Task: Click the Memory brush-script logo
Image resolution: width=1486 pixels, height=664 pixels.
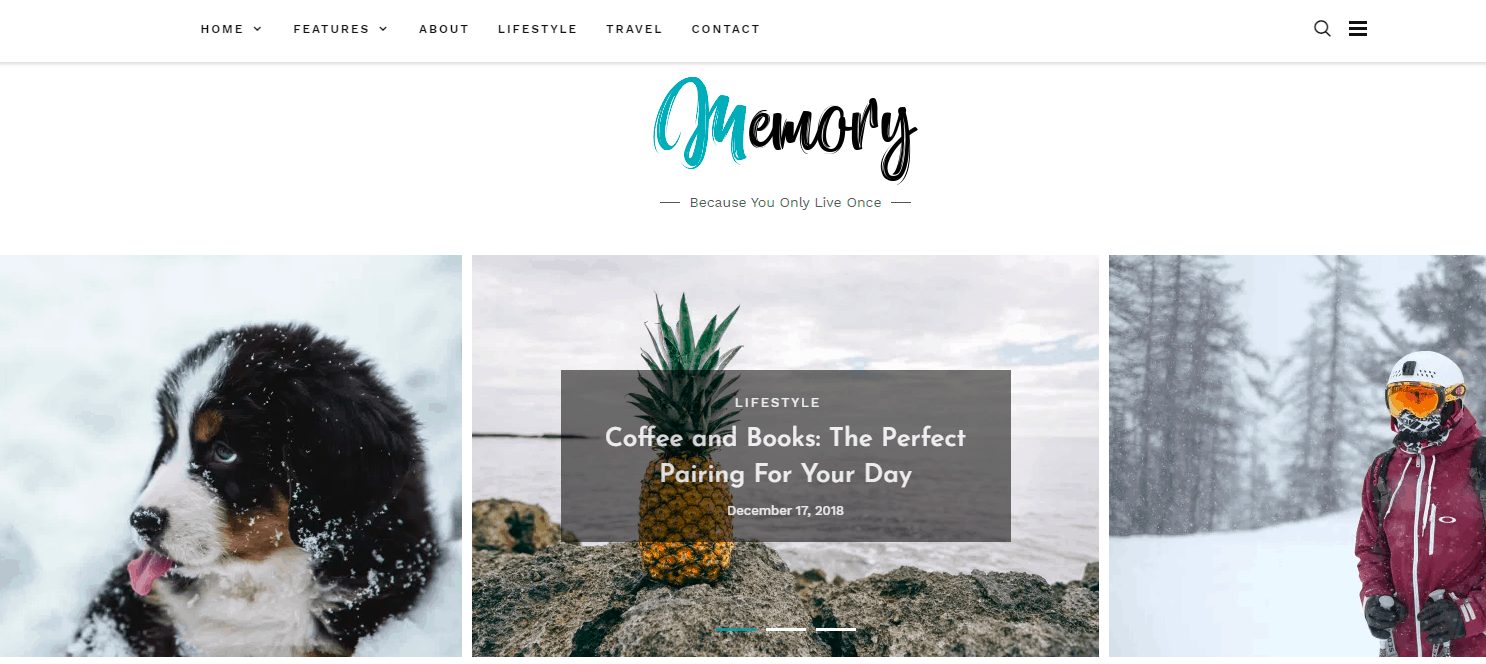Action: (785, 129)
